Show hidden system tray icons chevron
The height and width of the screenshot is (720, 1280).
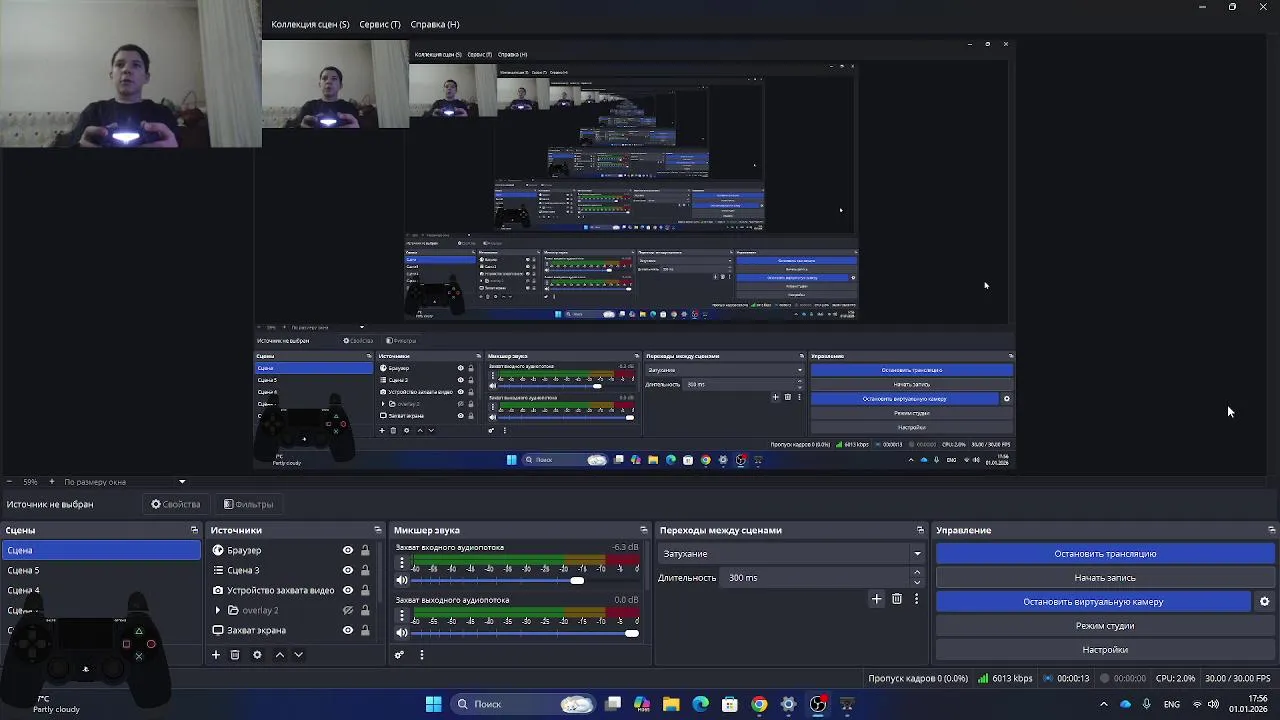click(1104, 704)
